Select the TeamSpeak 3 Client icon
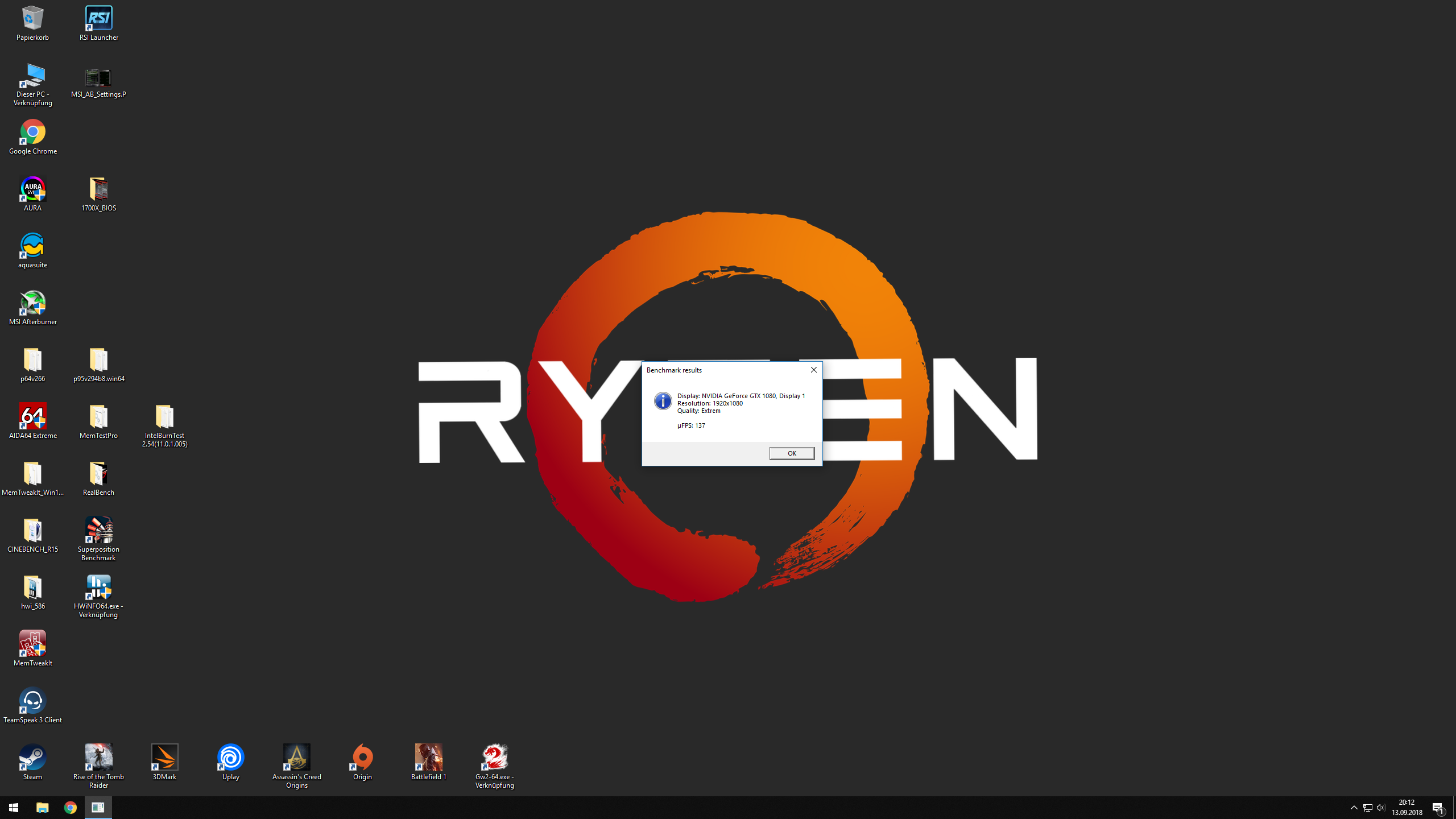Image resolution: width=1456 pixels, height=819 pixels. pyautogui.click(x=32, y=701)
